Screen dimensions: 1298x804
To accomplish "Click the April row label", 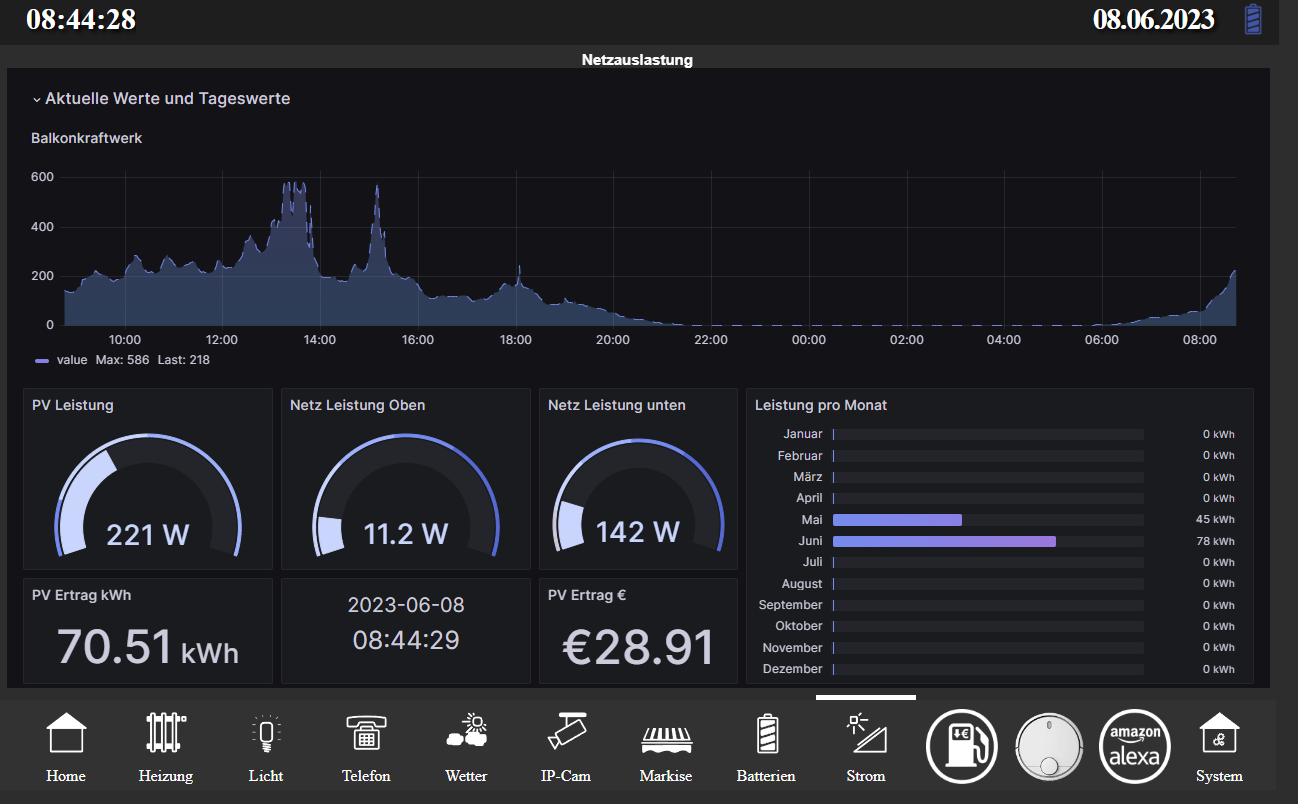I will tap(809, 498).
